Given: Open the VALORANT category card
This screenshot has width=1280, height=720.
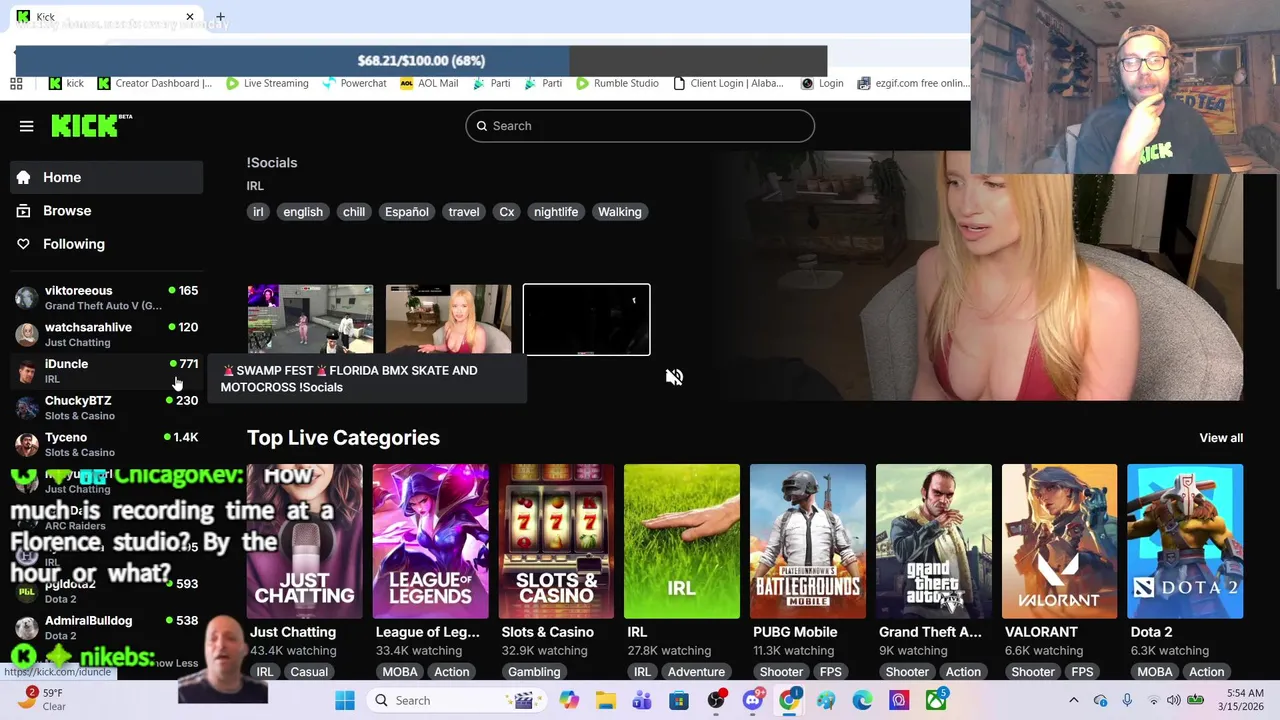Looking at the screenshot, I should click(1059, 541).
